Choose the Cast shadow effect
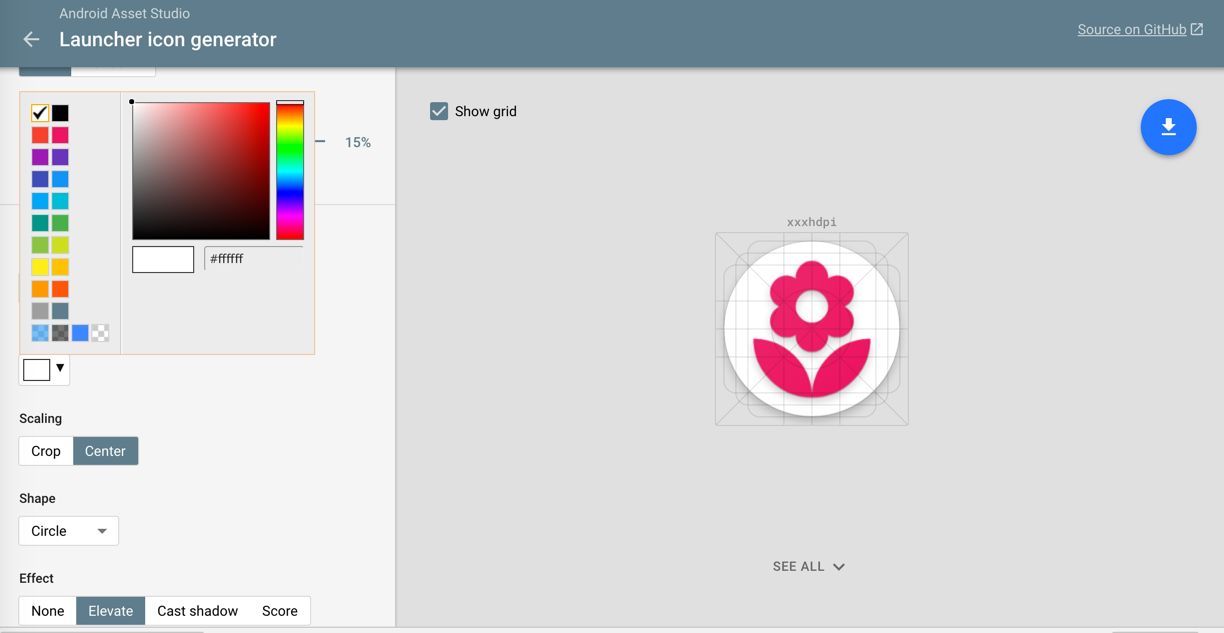This screenshot has width=1224, height=633. (x=197, y=611)
